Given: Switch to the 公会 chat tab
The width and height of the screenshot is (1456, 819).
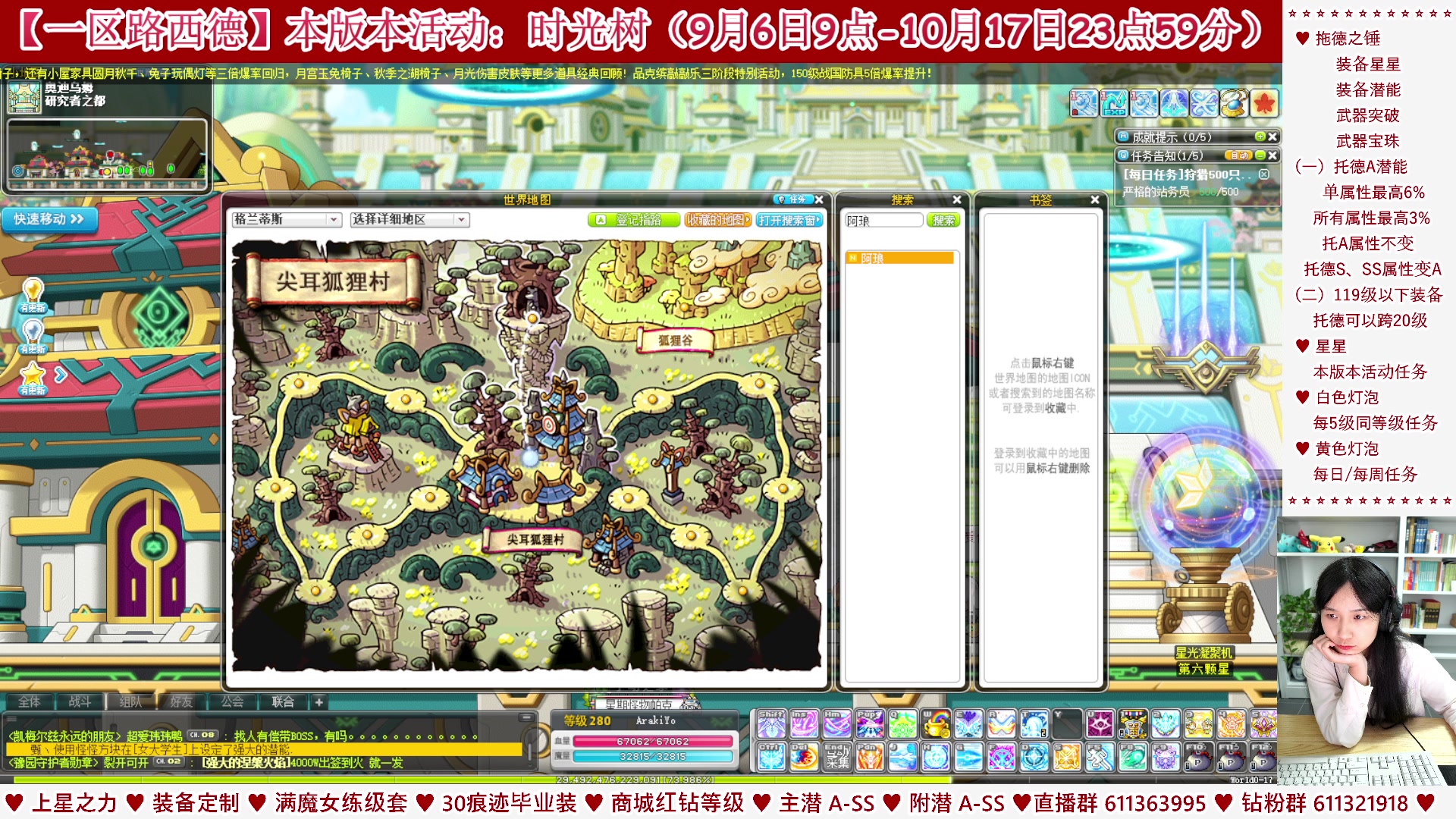Looking at the screenshot, I should pos(232,701).
